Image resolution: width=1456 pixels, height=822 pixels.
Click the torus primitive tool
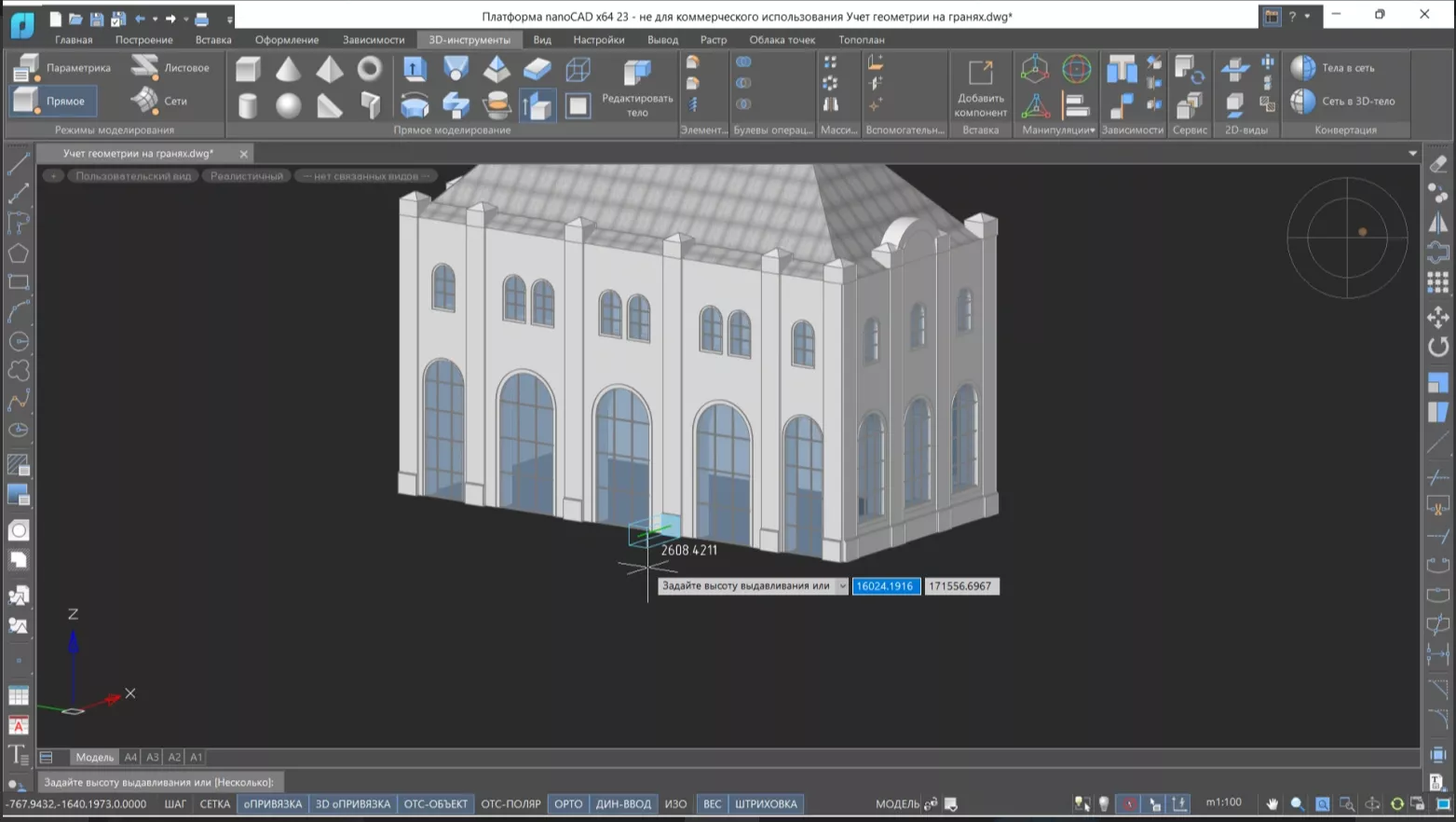pyautogui.click(x=370, y=69)
